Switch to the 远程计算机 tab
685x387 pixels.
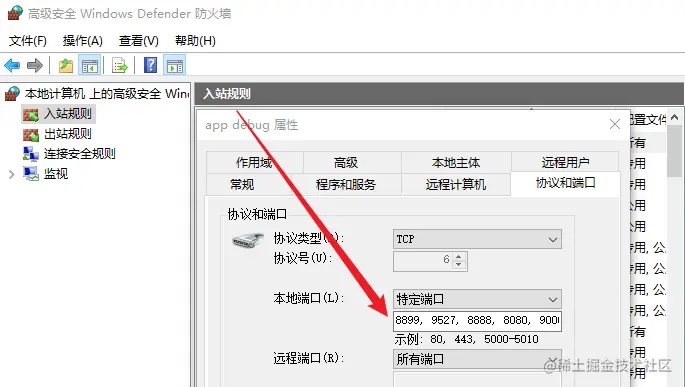(x=456, y=184)
